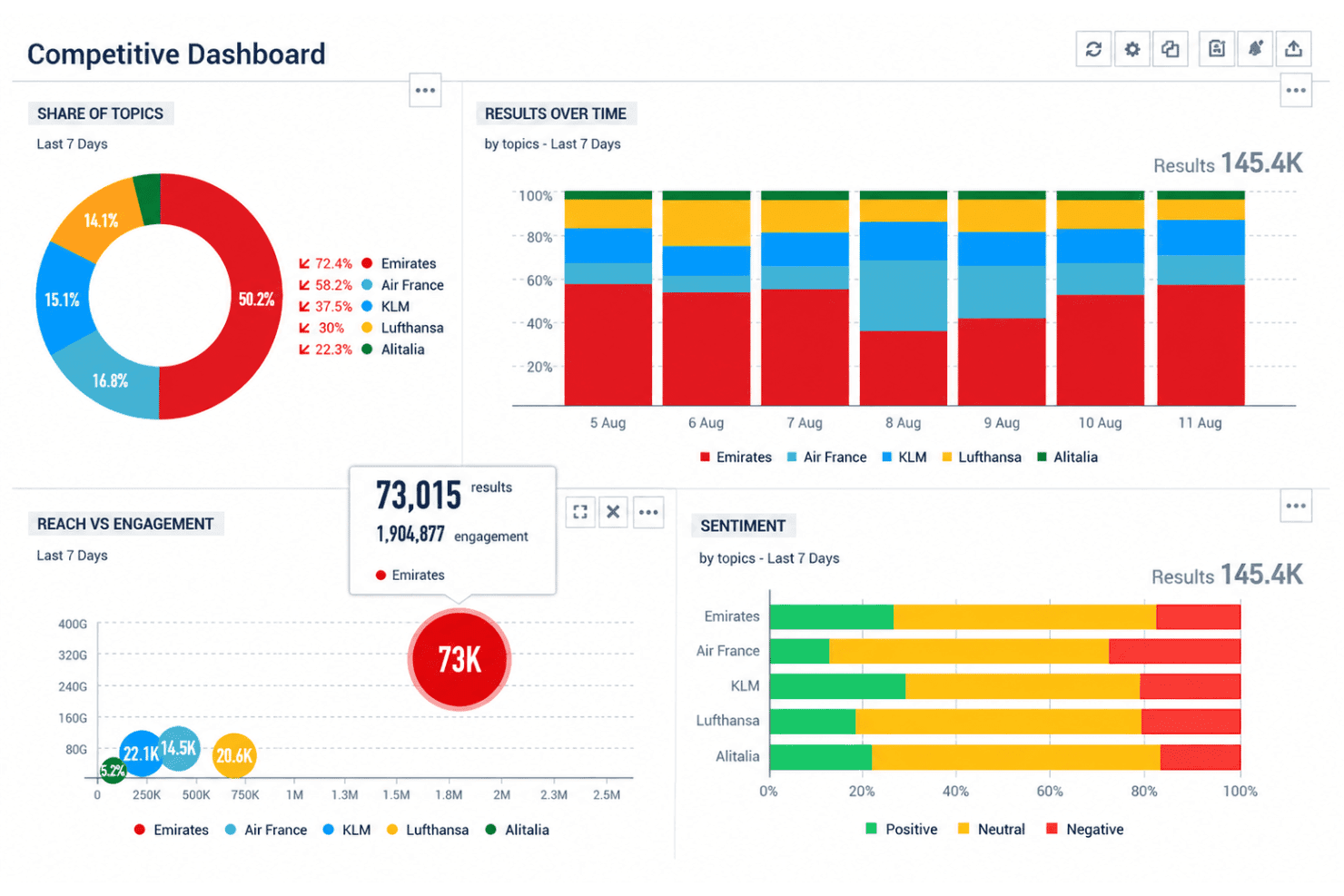Export dashboard via upload icon
Screen dimensions: 1344x896
coord(1294,49)
